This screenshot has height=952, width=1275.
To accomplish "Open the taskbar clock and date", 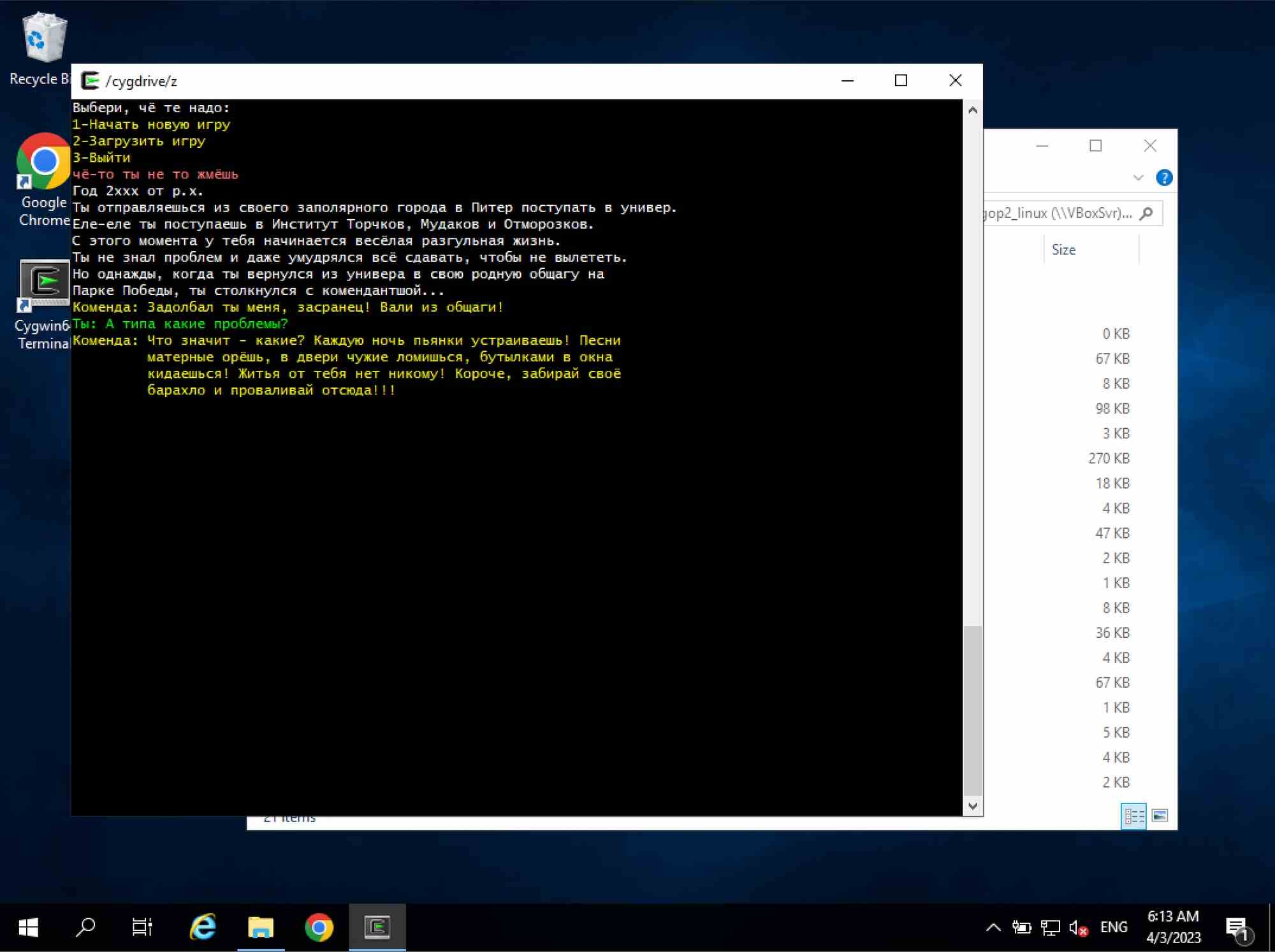I will tap(1174, 927).
